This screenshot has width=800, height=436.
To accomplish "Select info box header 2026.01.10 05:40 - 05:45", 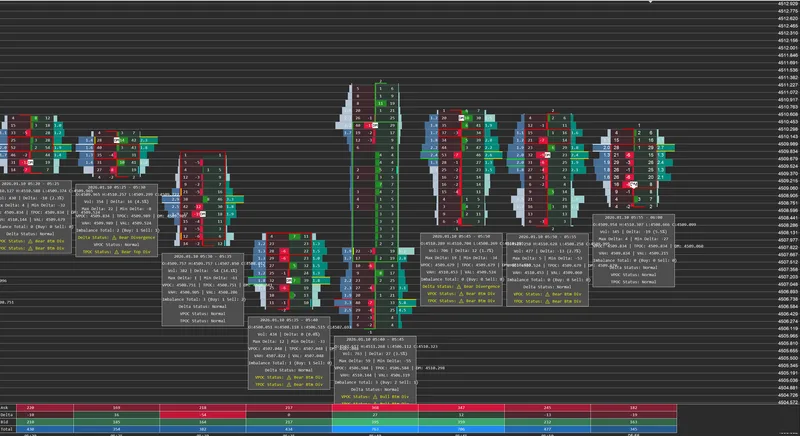I will click(x=375, y=339).
